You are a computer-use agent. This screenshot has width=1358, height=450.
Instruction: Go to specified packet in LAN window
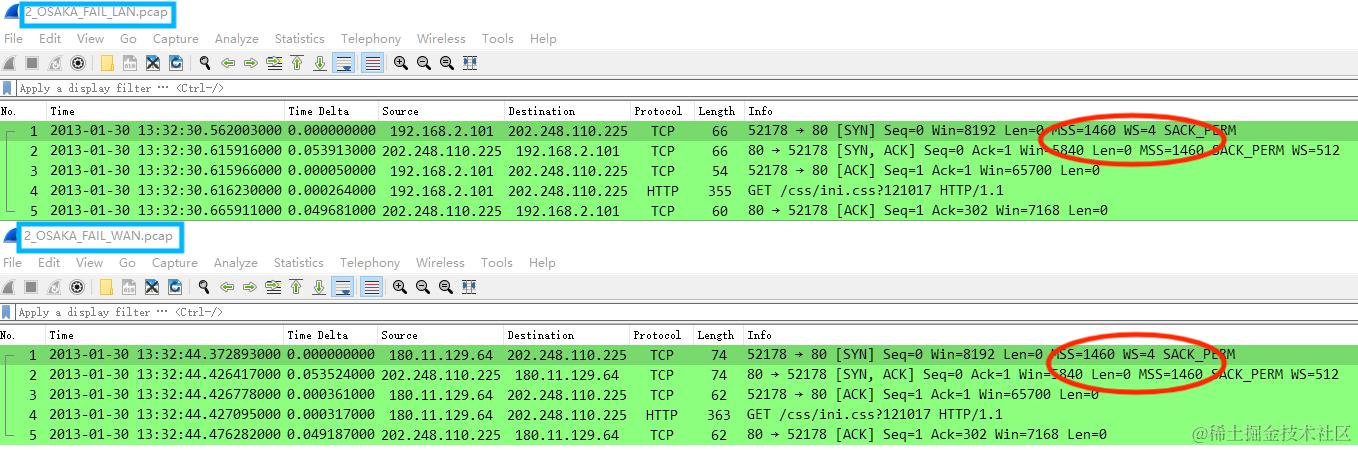click(274, 63)
